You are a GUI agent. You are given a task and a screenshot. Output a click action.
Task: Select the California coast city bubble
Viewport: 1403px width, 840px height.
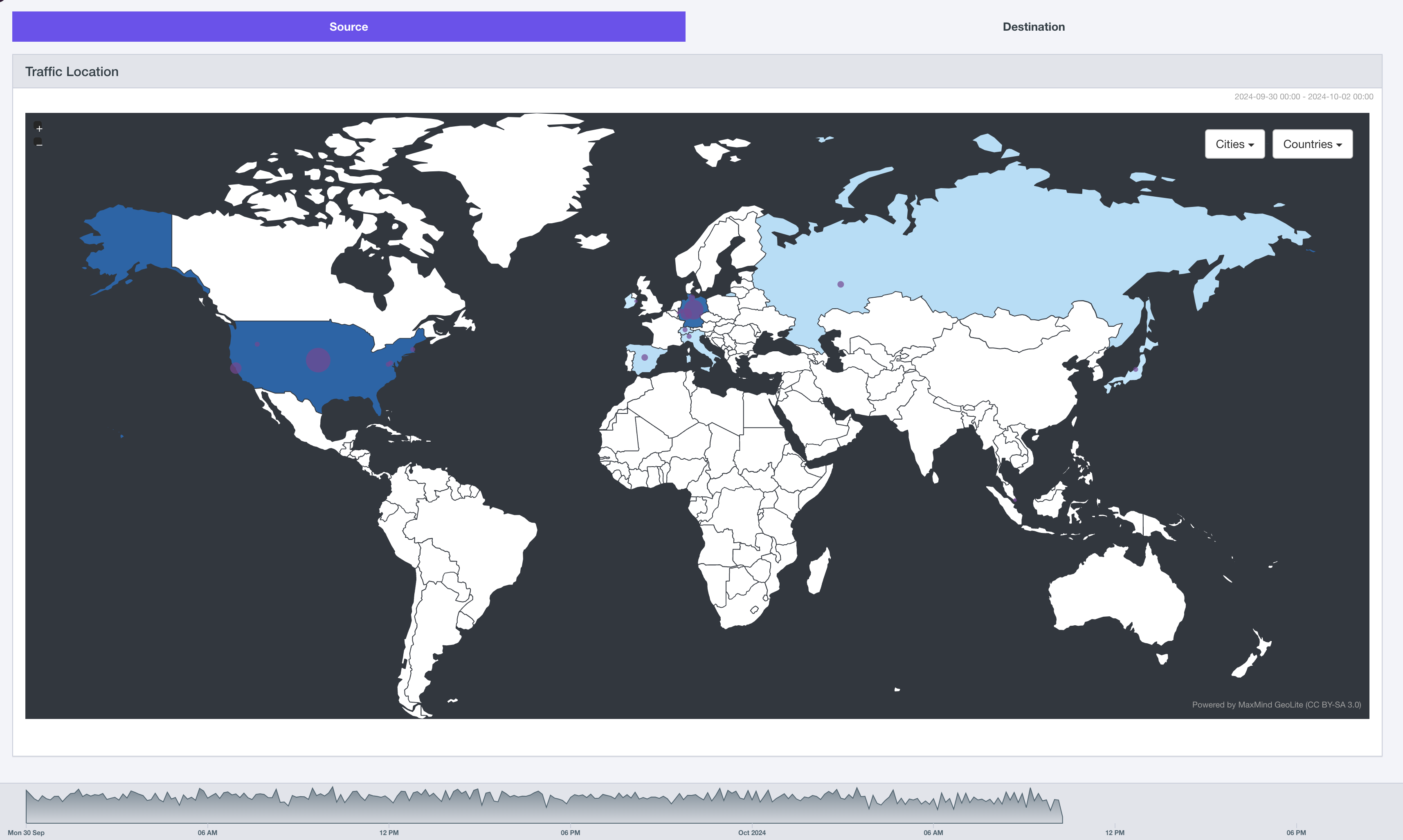236,368
